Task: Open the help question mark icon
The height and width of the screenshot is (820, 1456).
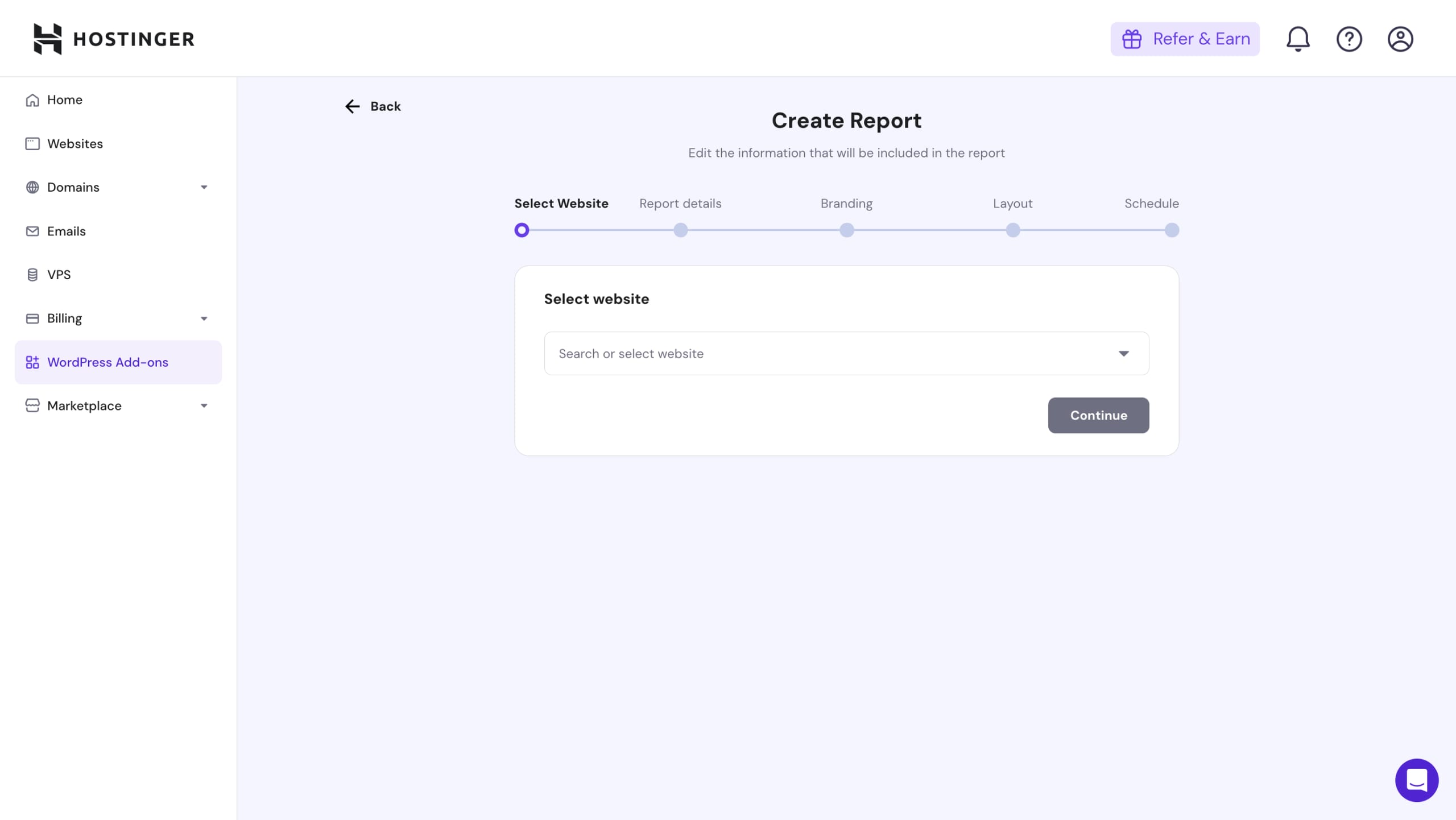Action: (x=1349, y=39)
